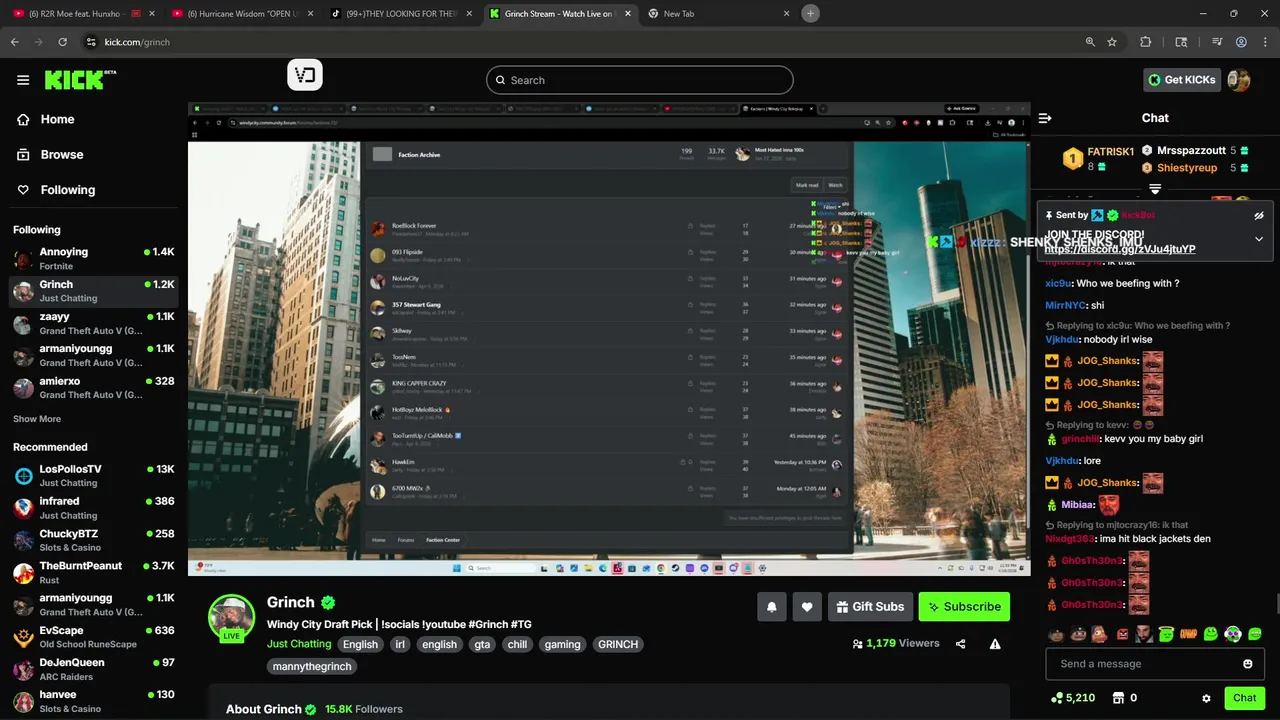Open TheBurntPeanut Rust channel

[x=94, y=573]
